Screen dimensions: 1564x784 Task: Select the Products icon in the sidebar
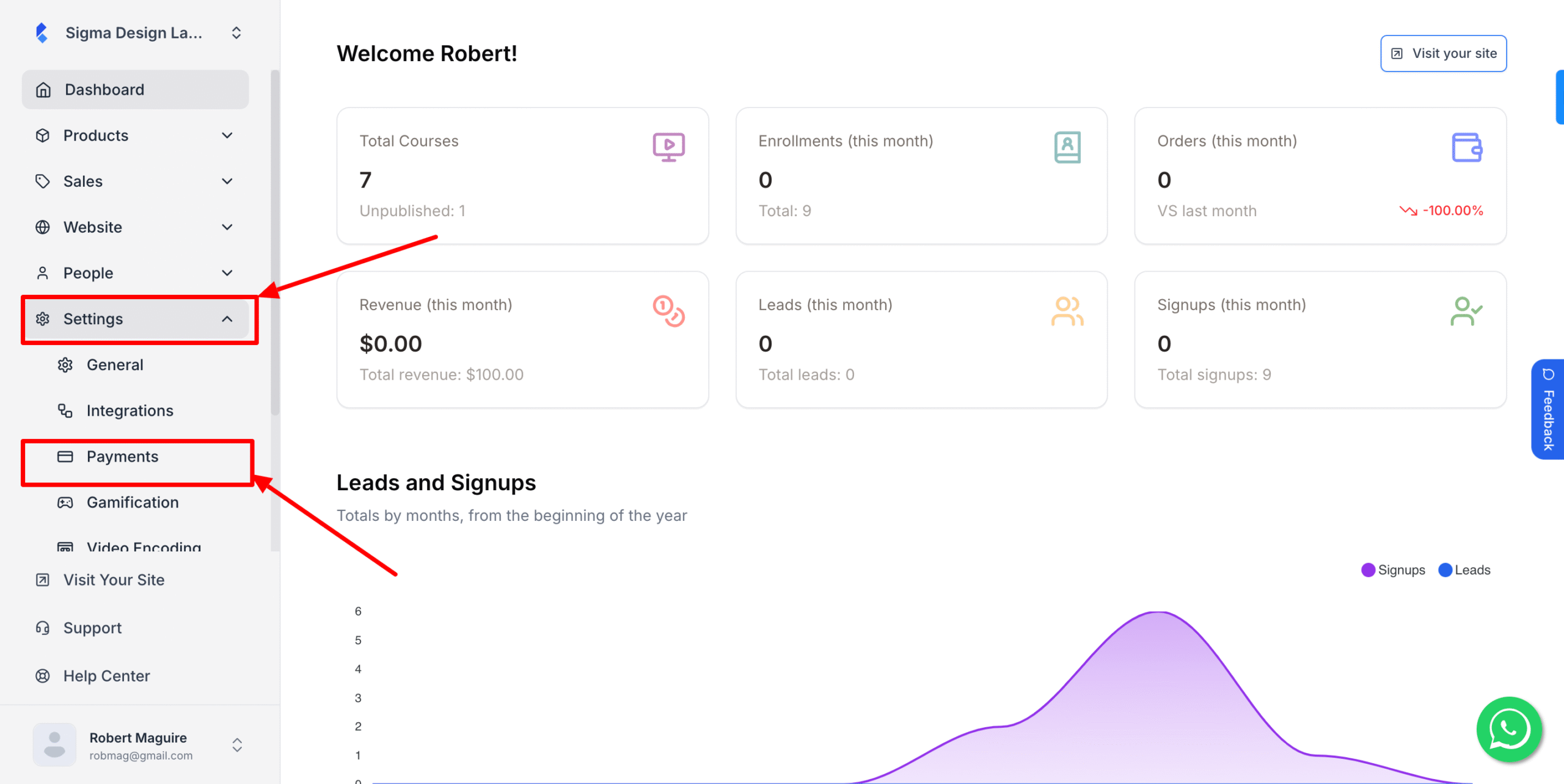pyautogui.click(x=43, y=135)
